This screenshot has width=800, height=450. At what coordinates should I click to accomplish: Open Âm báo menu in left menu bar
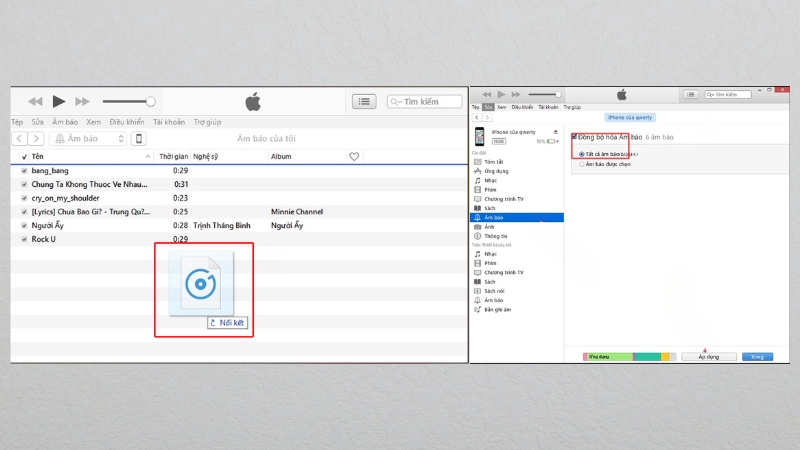(65, 122)
